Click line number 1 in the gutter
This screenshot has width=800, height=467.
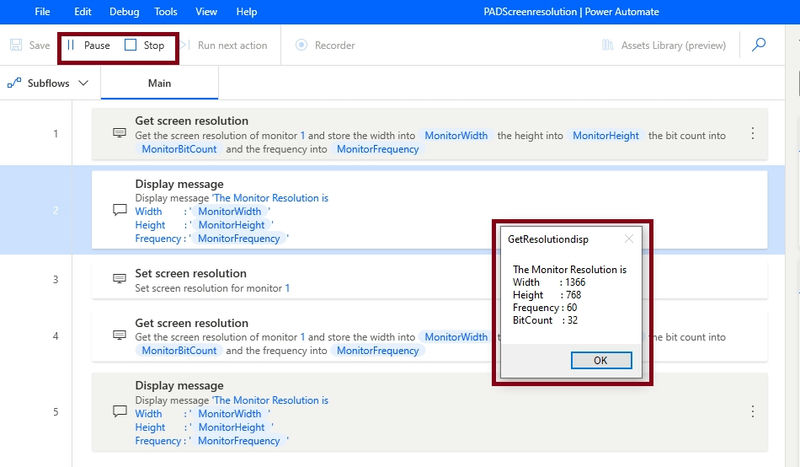(x=56, y=134)
